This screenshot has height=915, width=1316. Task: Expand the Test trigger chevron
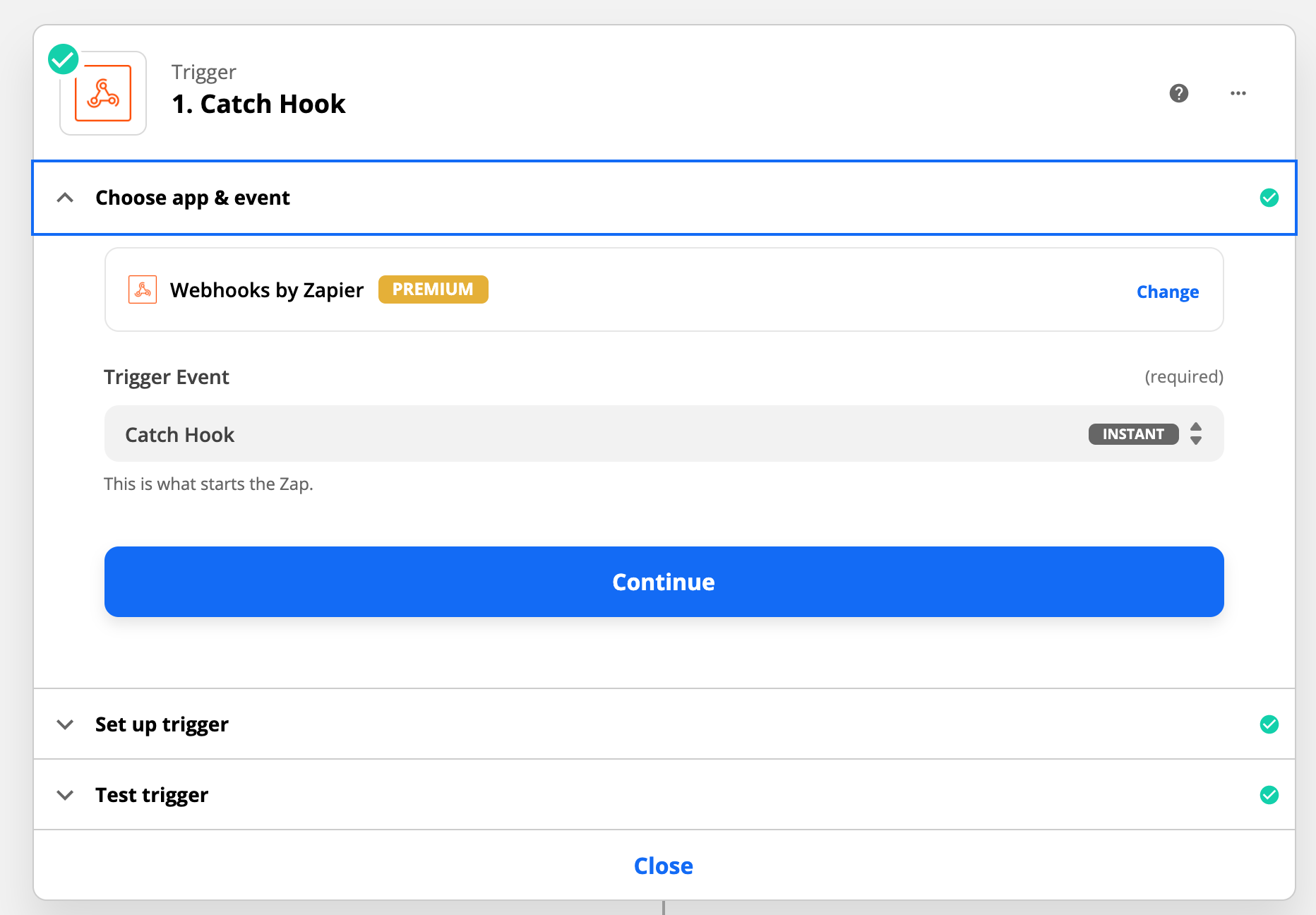click(65, 795)
